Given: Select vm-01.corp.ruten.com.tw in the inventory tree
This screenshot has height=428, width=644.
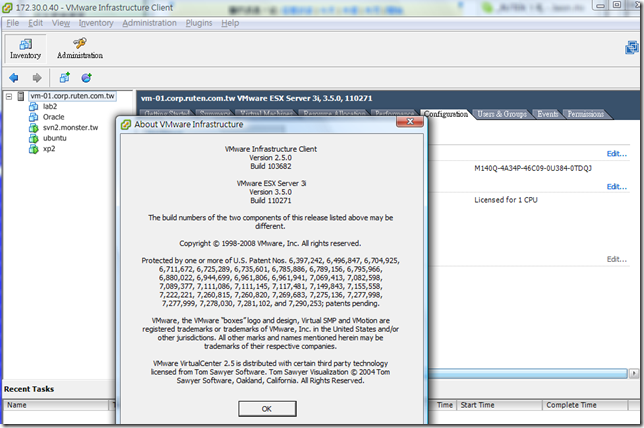Looking at the screenshot, I should (x=72, y=96).
